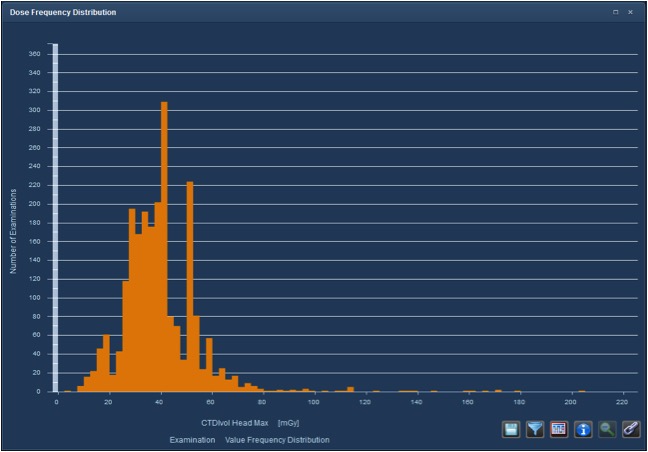The width and height of the screenshot is (648, 452).
Task: Open the filter funnel icon
Action: coord(535,429)
